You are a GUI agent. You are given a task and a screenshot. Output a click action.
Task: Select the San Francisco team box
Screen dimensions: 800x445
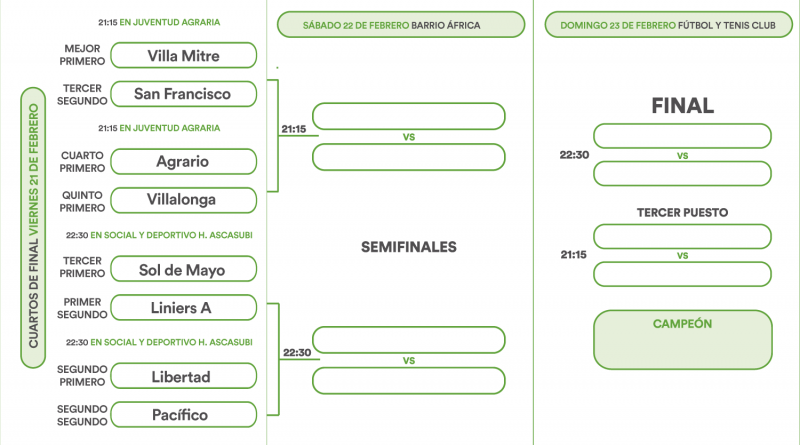pyautogui.click(x=183, y=94)
